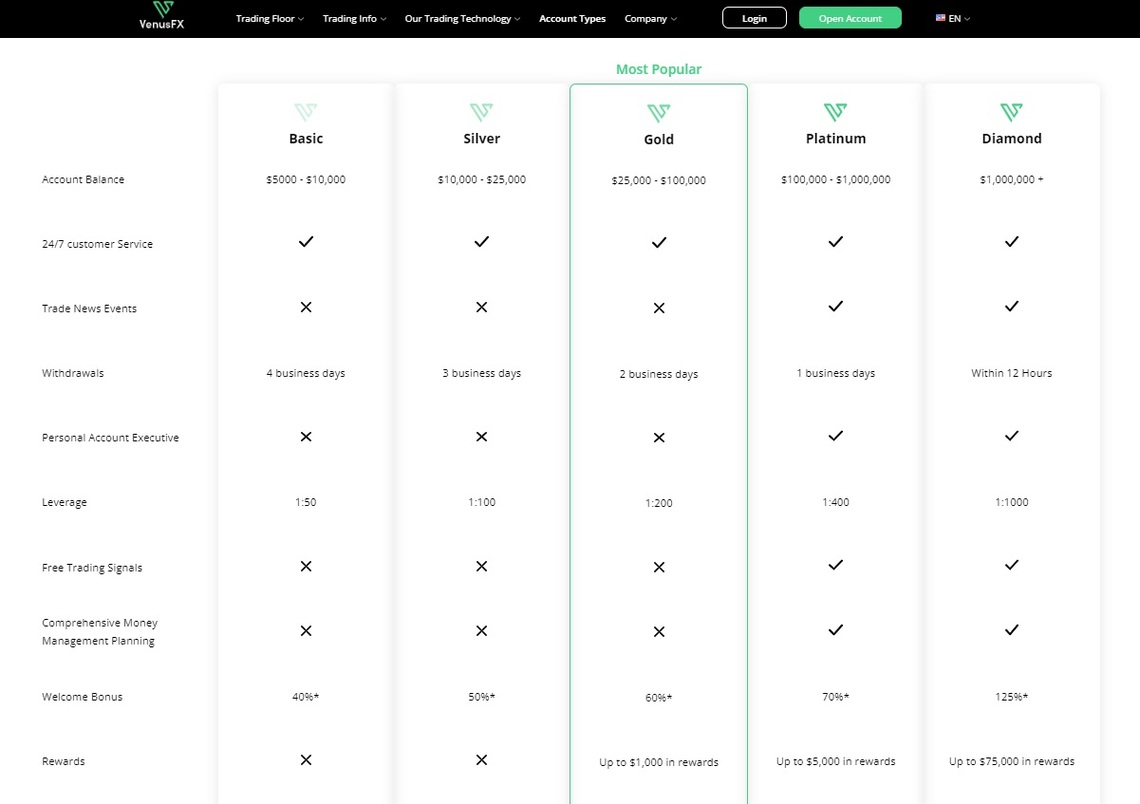This screenshot has width=1140, height=804.
Task: Click Platinum Comprehensive Money Management checkmark
Action: [x=835, y=630]
